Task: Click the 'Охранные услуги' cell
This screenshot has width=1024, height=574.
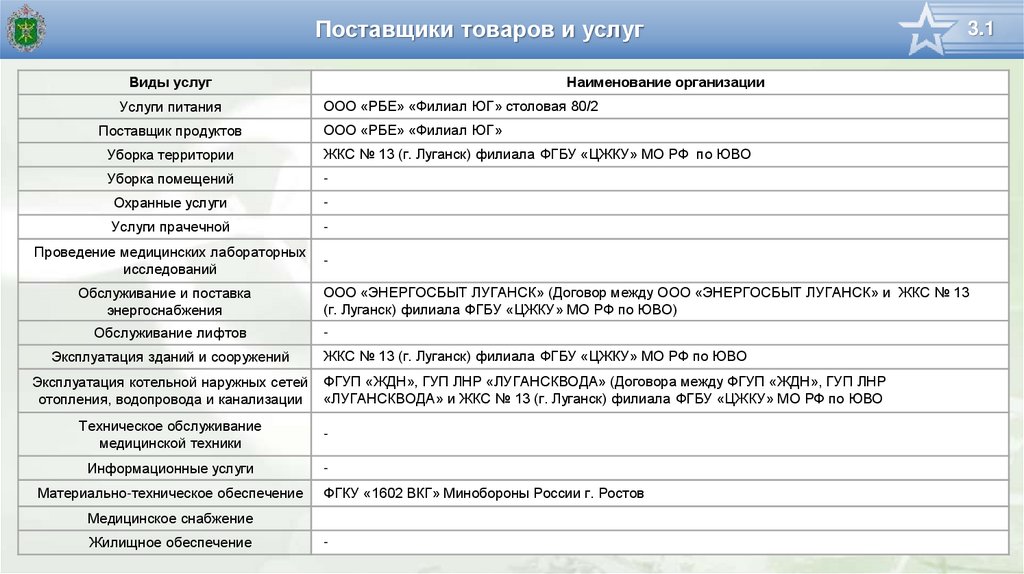Action: coord(165,203)
